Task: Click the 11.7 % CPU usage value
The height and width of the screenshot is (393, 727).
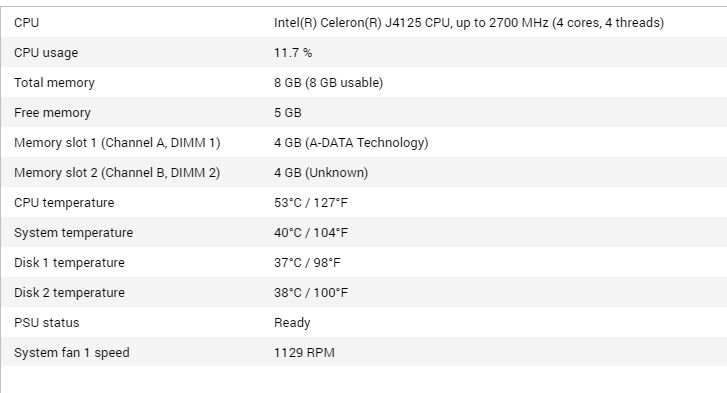Action: (293, 53)
